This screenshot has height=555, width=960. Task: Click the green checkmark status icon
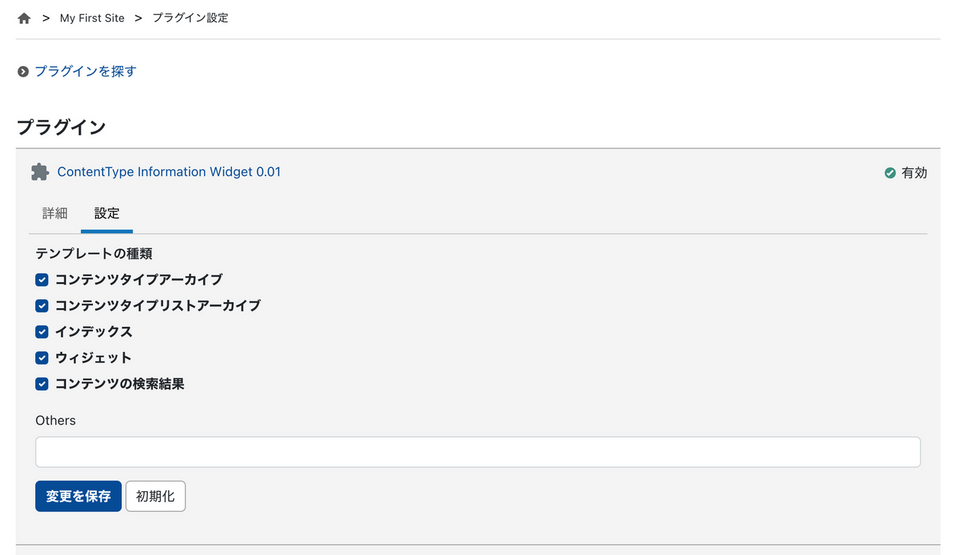pyautogui.click(x=890, y=173)
